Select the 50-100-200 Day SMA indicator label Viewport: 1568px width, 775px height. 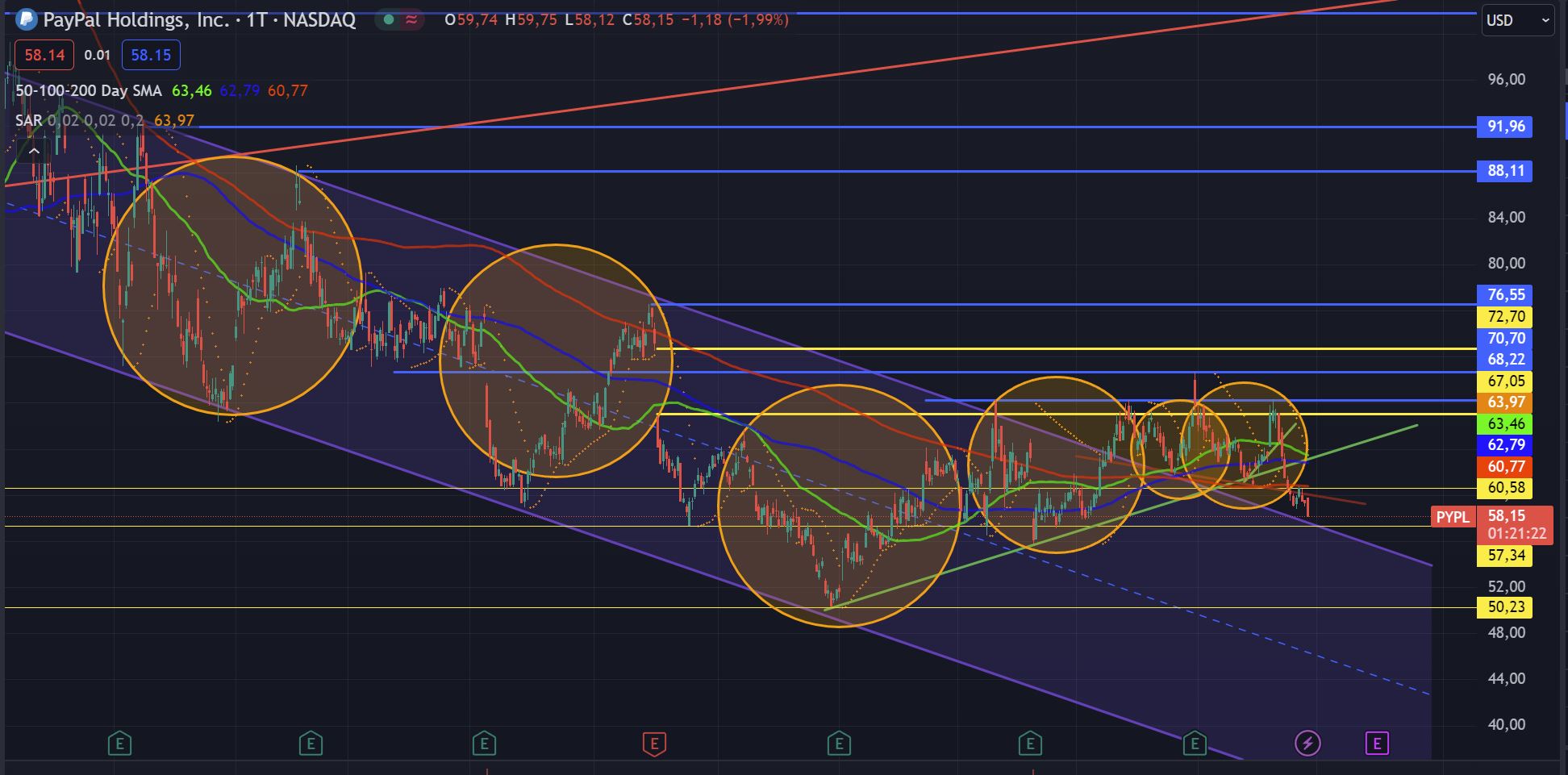tap(89, 90)
